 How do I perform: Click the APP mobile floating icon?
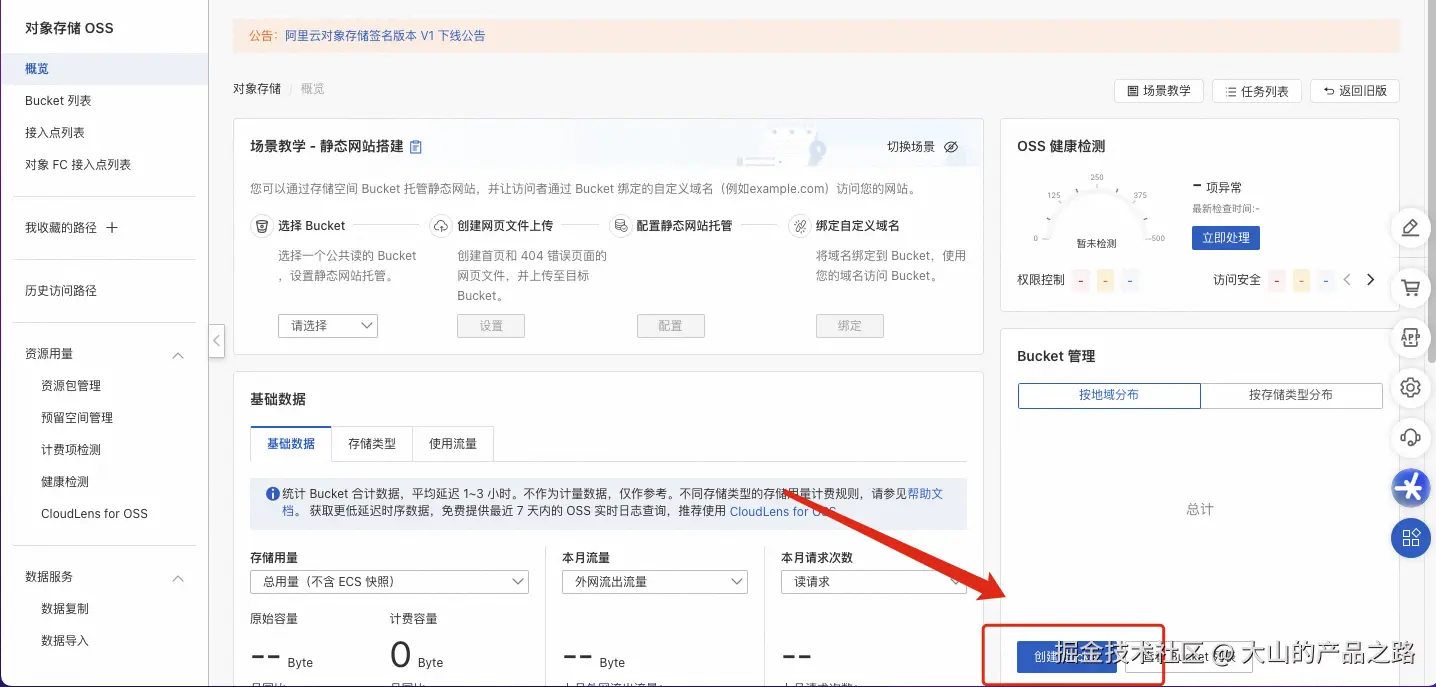(x=1411, y=338)
